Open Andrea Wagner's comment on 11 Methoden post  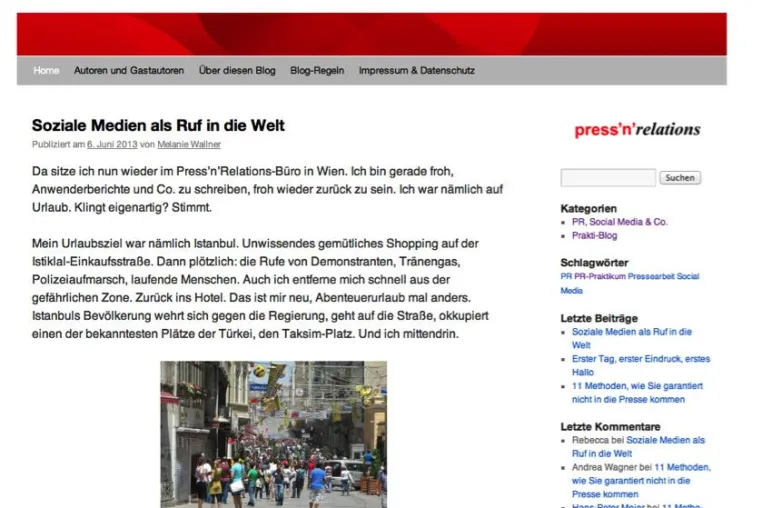tap(641, 481)
